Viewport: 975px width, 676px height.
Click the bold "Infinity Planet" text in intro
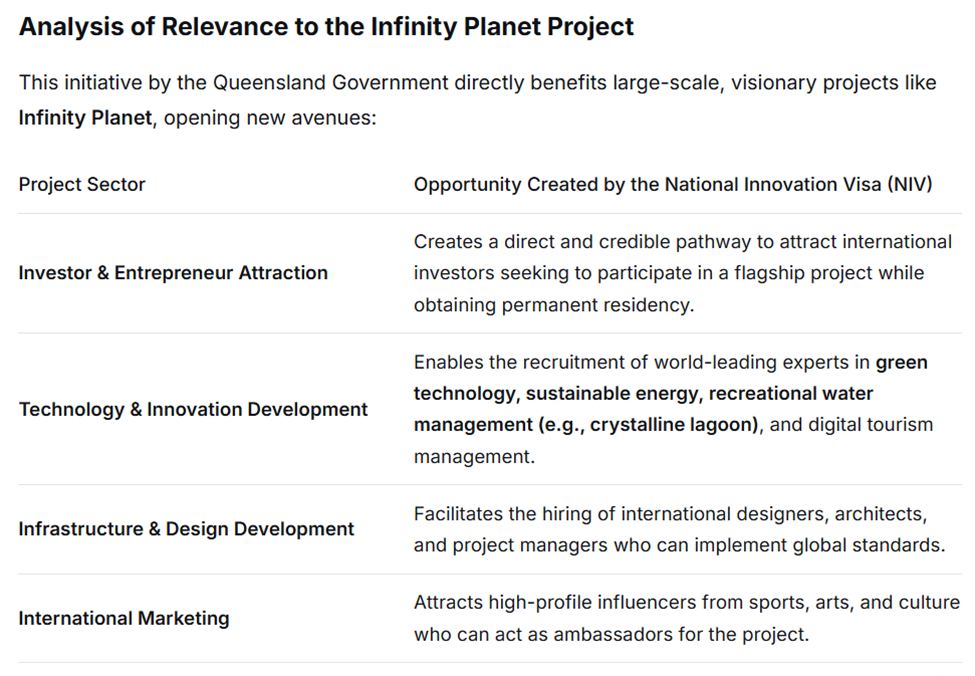pos(85,118)
